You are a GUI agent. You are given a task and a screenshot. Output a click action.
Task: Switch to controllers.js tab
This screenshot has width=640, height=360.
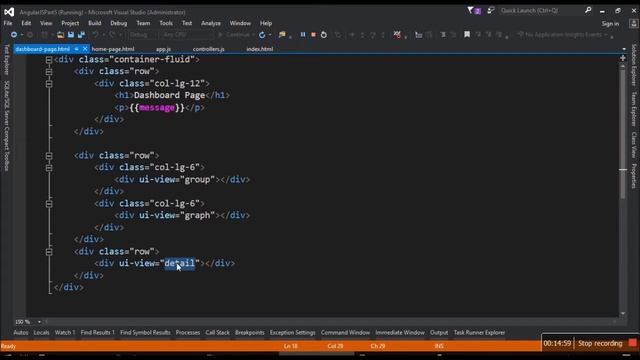[209, 49]
